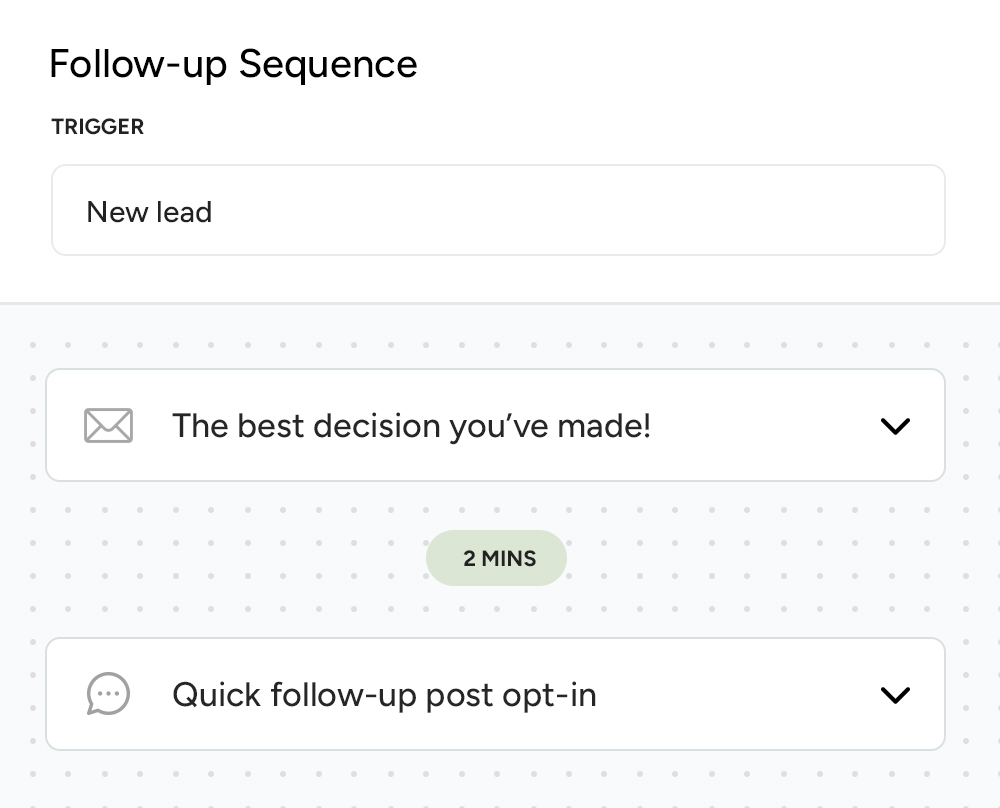Select the email subject 'The best decision you've made!'
This screenshot has height=808, width=1000.
point(412,425)
